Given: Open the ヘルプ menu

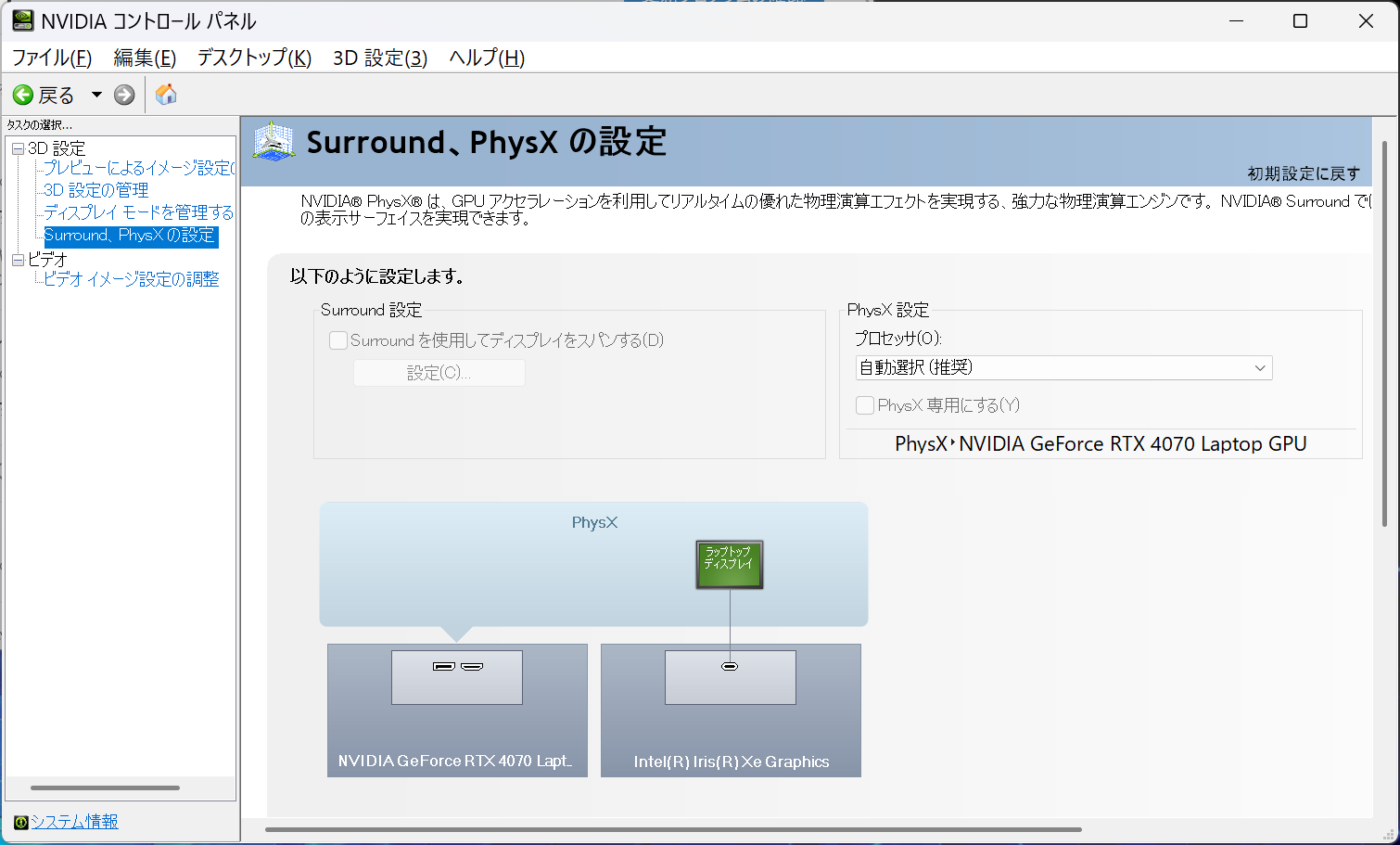Looking at the screenshot, I should click(487, 58).
